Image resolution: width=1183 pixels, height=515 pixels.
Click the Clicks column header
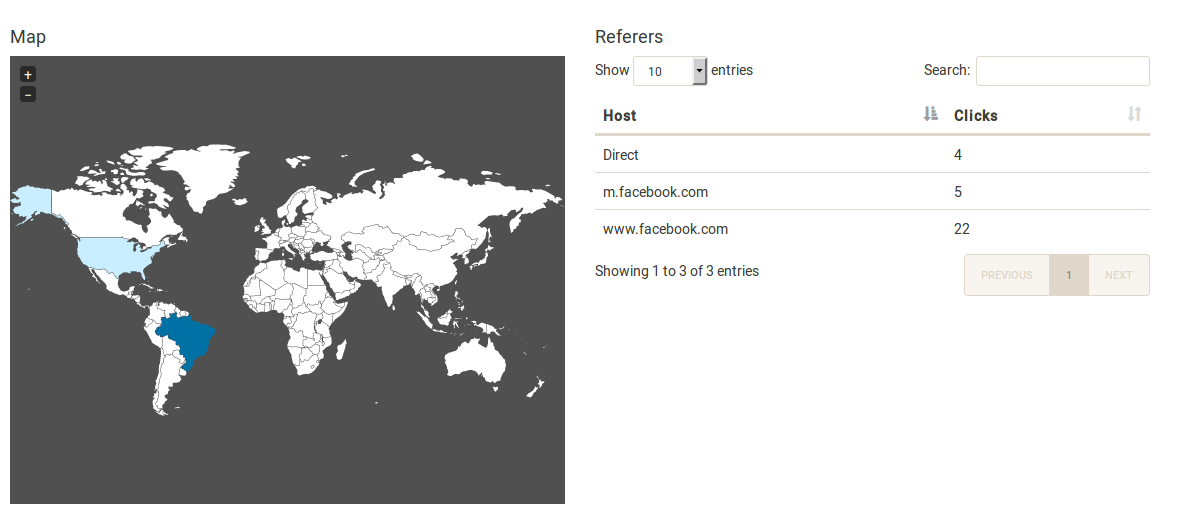click(976, 115)
